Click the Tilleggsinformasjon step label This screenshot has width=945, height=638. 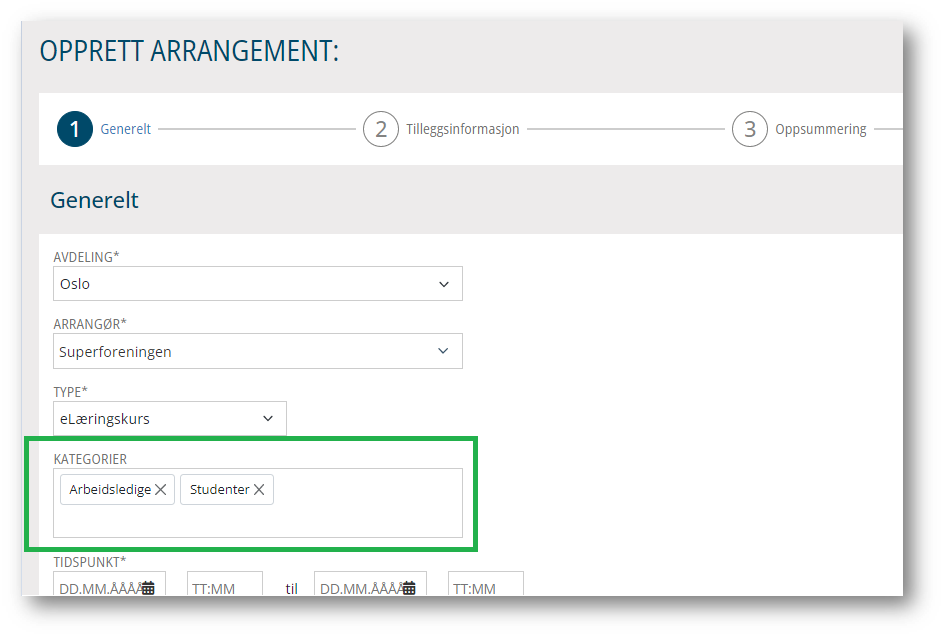tap(462, 129)
